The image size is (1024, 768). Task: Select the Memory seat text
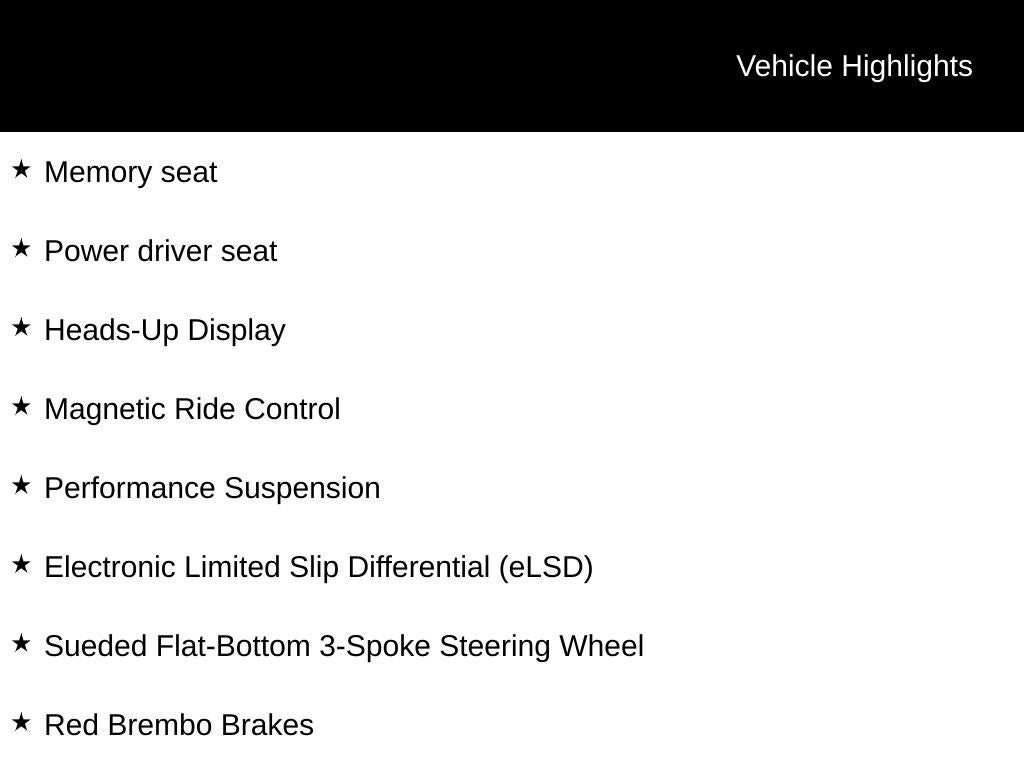click(x=131, y=172)
